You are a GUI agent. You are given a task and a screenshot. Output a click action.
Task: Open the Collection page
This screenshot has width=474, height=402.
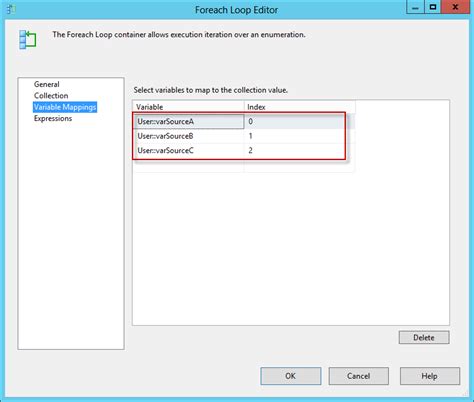(x=51, y=96)
